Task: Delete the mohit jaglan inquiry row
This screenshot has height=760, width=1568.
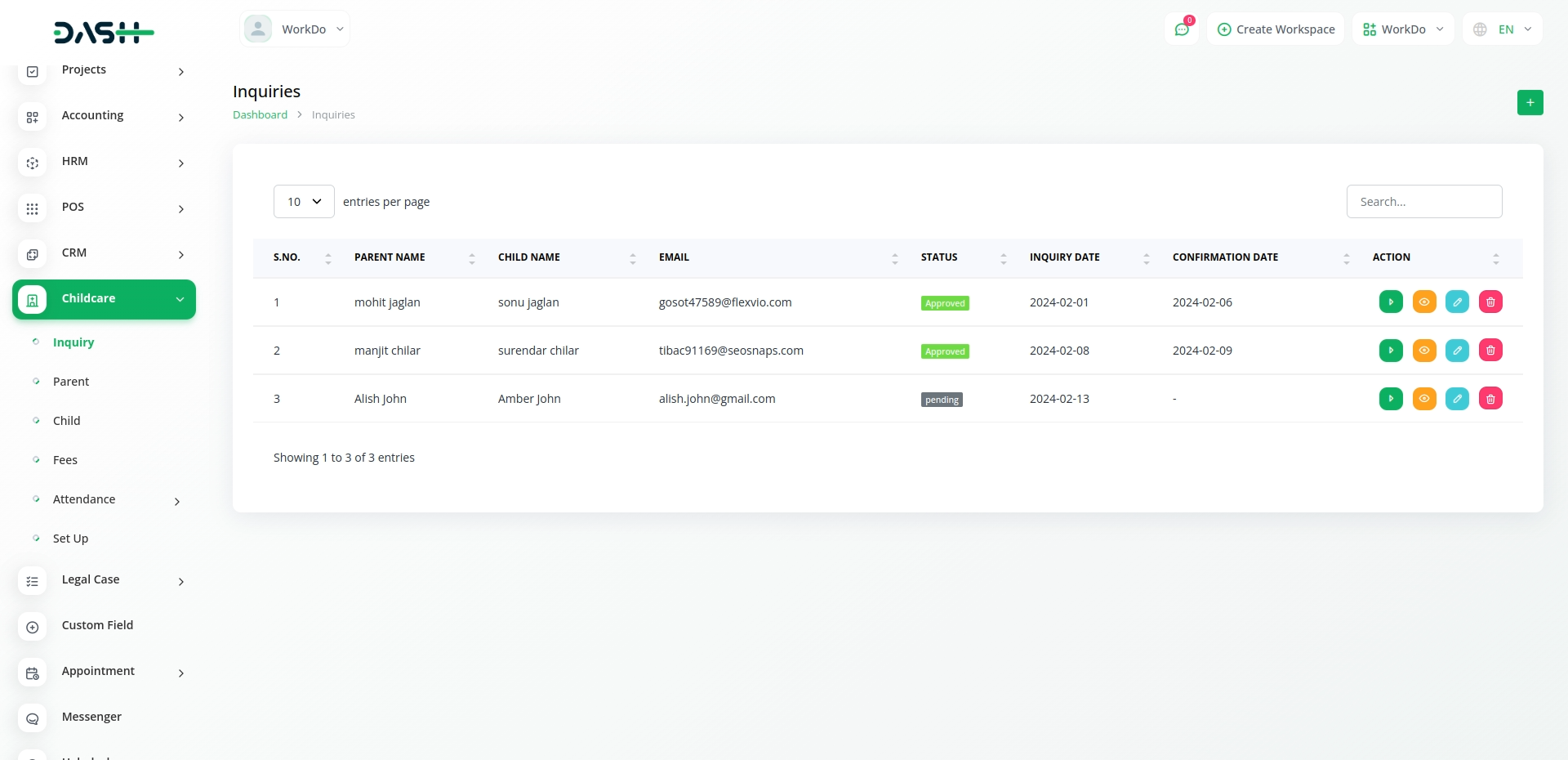Action: pos(1490,302)
